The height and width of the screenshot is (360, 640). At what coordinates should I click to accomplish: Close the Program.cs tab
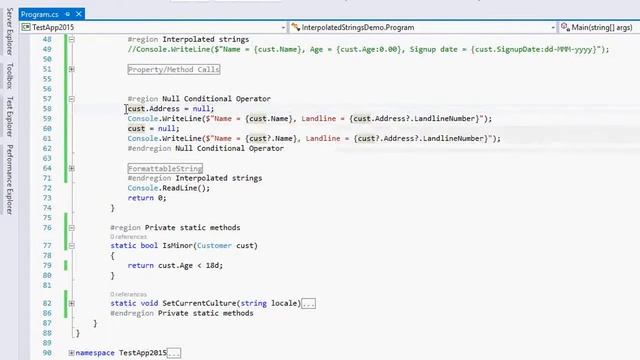tap(79, 14)
